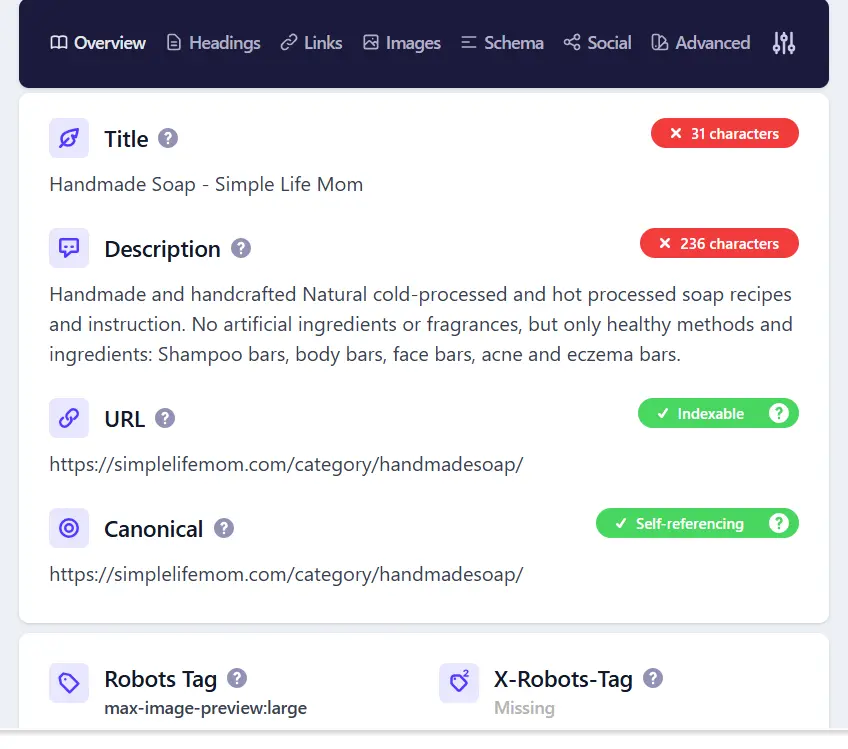The image size is (848, 749).
Task: Click the help icon next to Canonical
Action: pos(224,528)
